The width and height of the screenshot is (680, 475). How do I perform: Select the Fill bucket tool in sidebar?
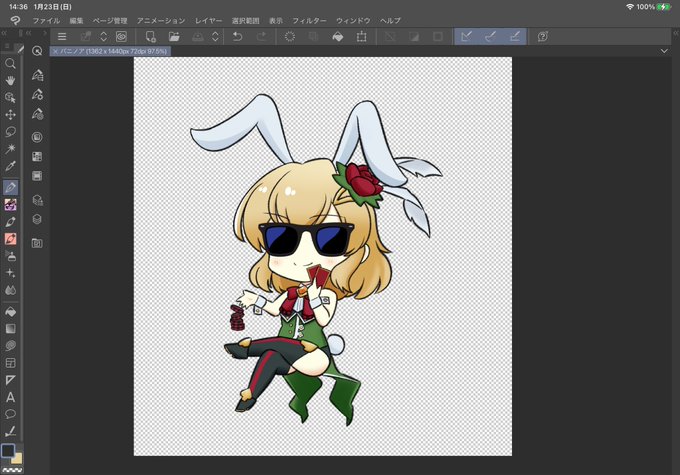(x=10, y=311)
